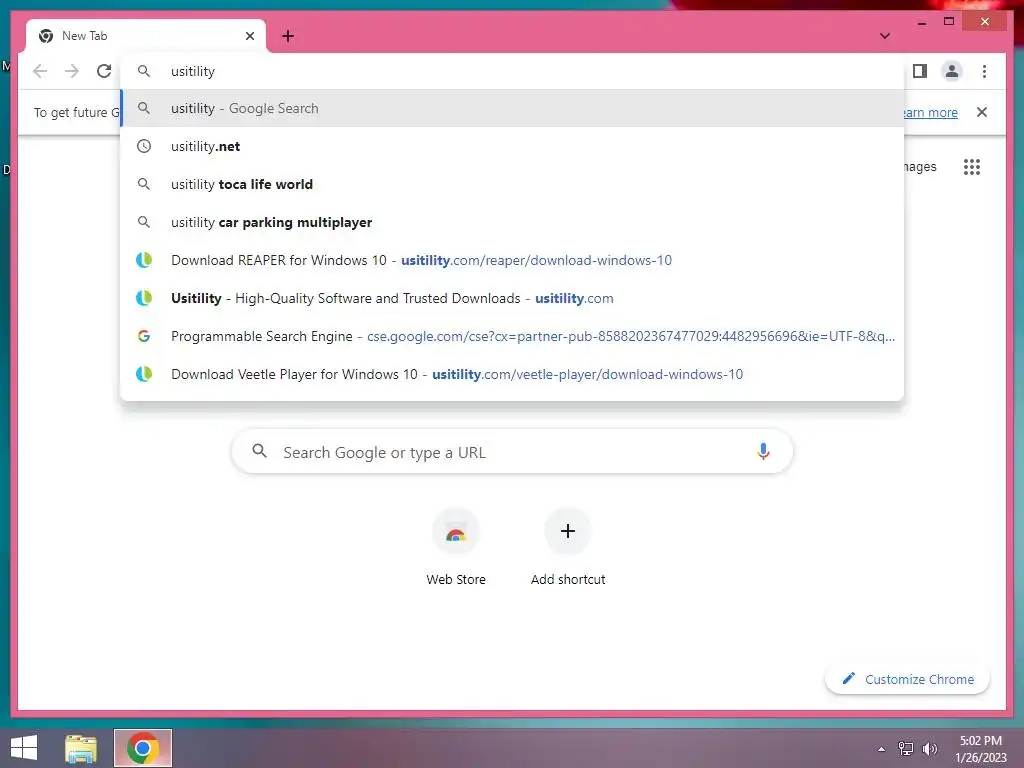
Task: Click the search magnifier in the Google box
Action: point(259,451)
